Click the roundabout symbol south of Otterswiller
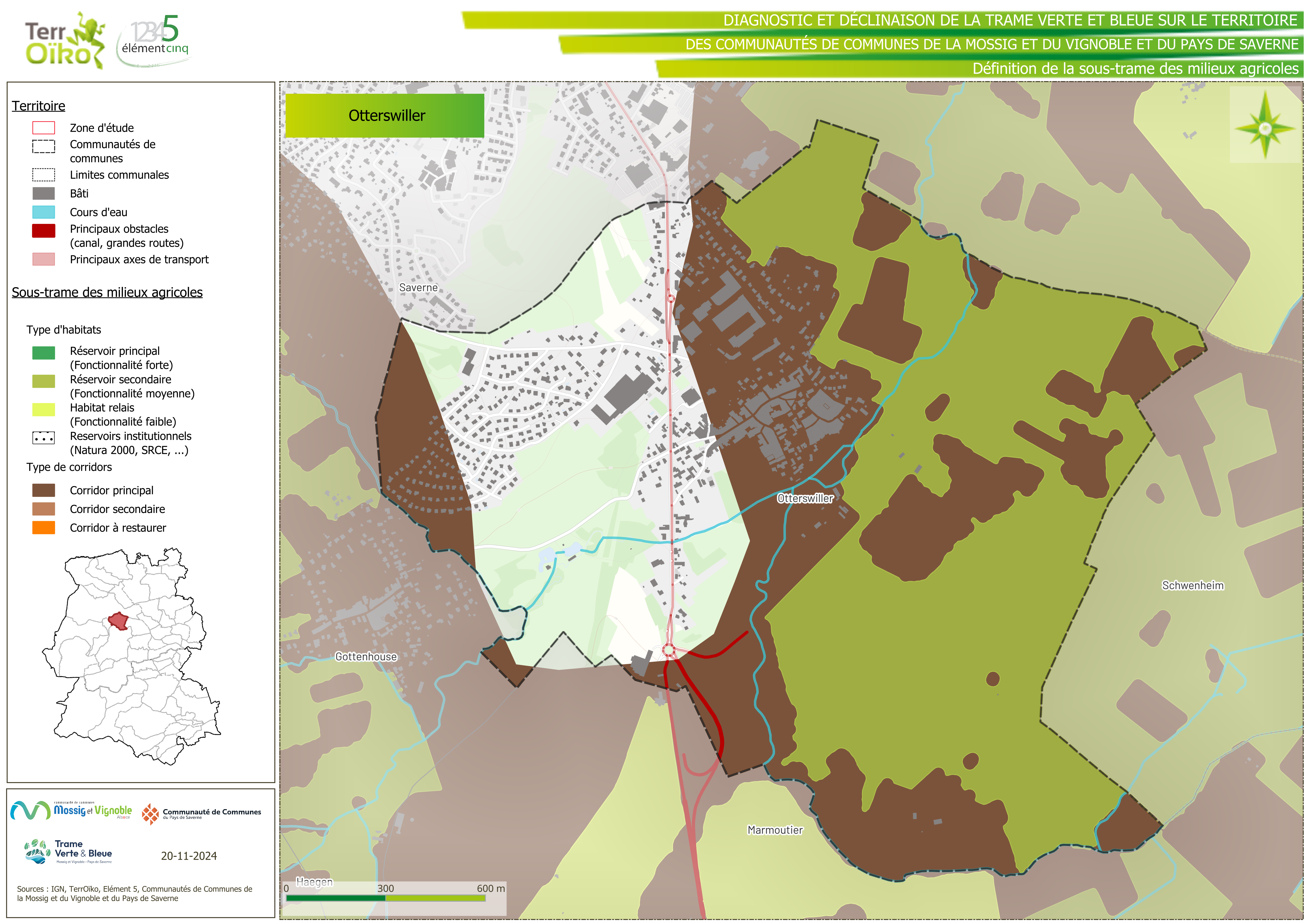The height and width of the screenshot is (924, 1307). (x=669, y=650)
